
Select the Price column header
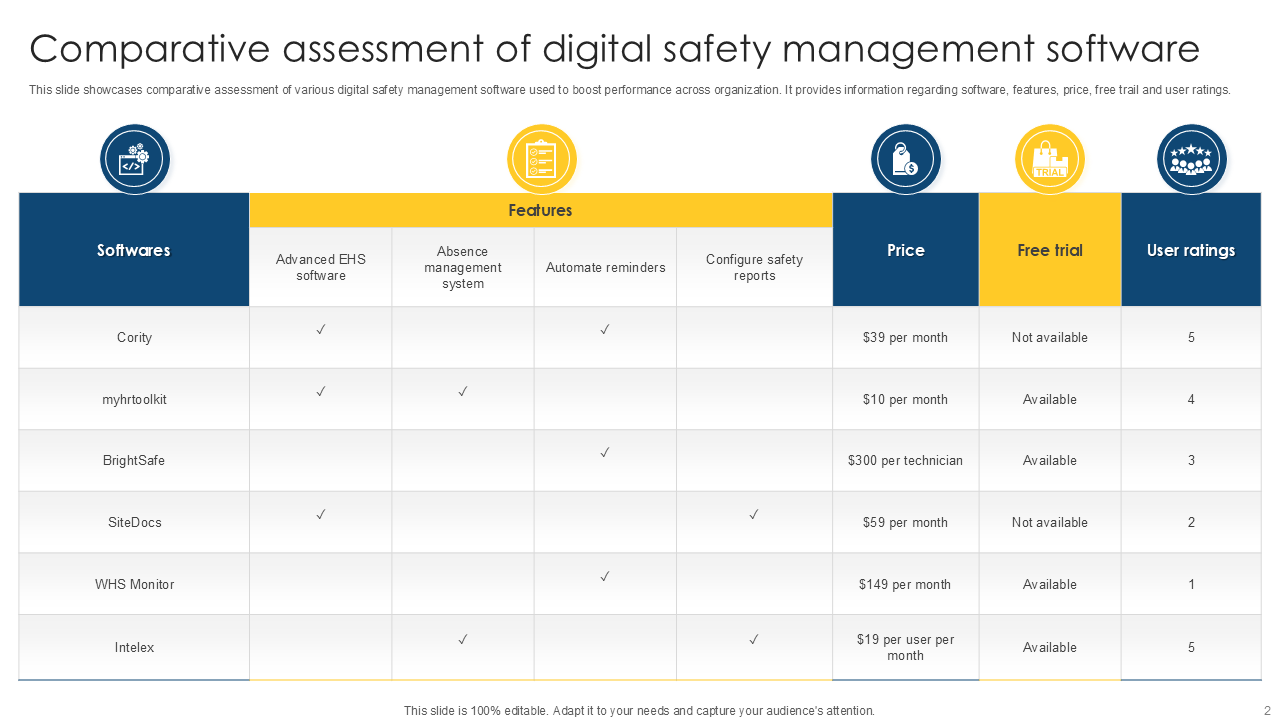pyautogui.click(x=906, y=250)
